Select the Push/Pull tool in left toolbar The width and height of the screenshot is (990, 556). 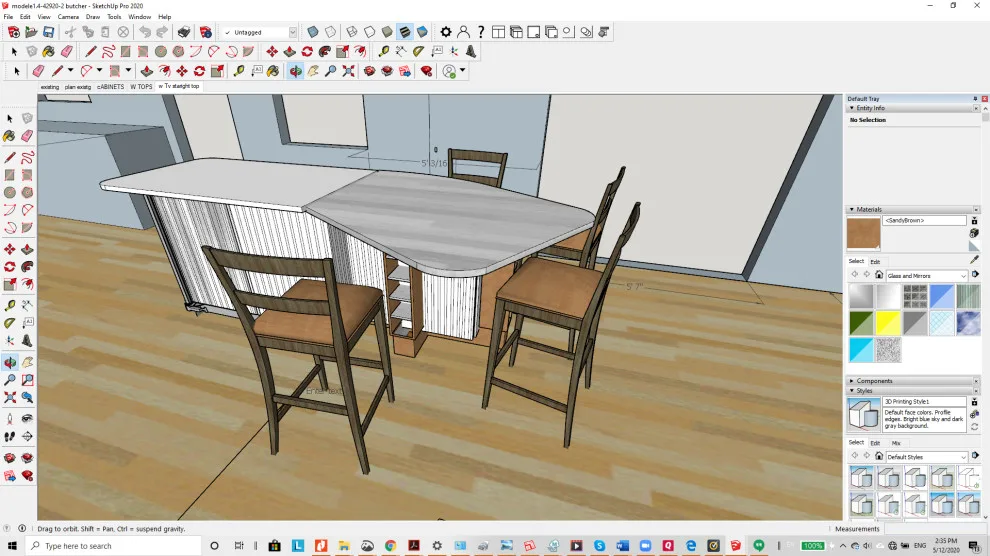click(27, 250)
